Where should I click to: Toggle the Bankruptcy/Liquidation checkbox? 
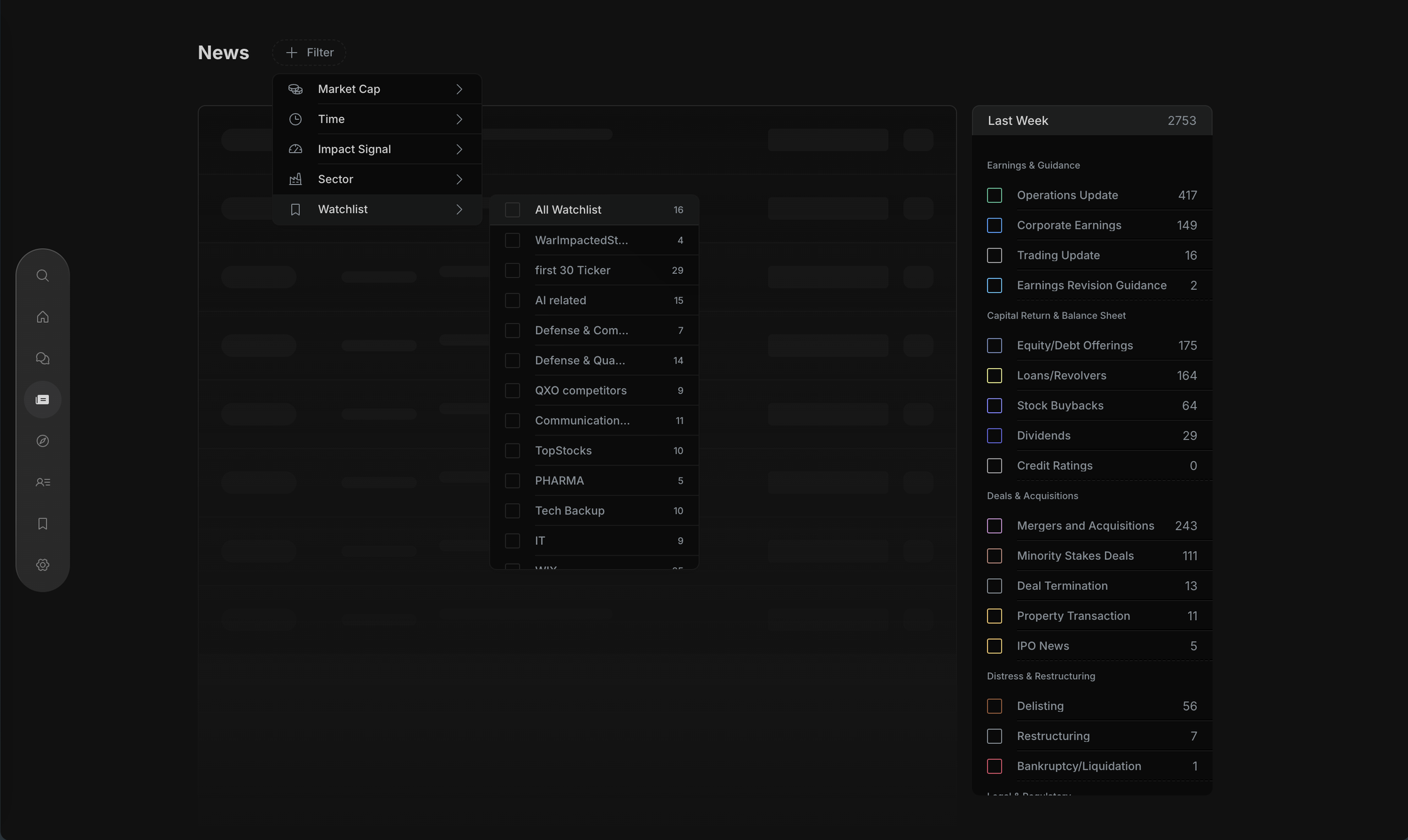click(994, 766)
